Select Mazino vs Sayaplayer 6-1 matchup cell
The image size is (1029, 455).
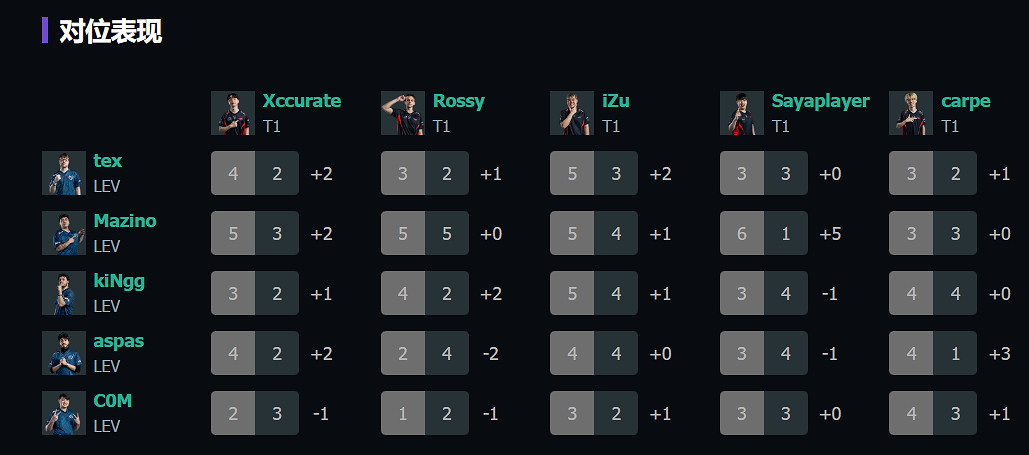[764, 233]
